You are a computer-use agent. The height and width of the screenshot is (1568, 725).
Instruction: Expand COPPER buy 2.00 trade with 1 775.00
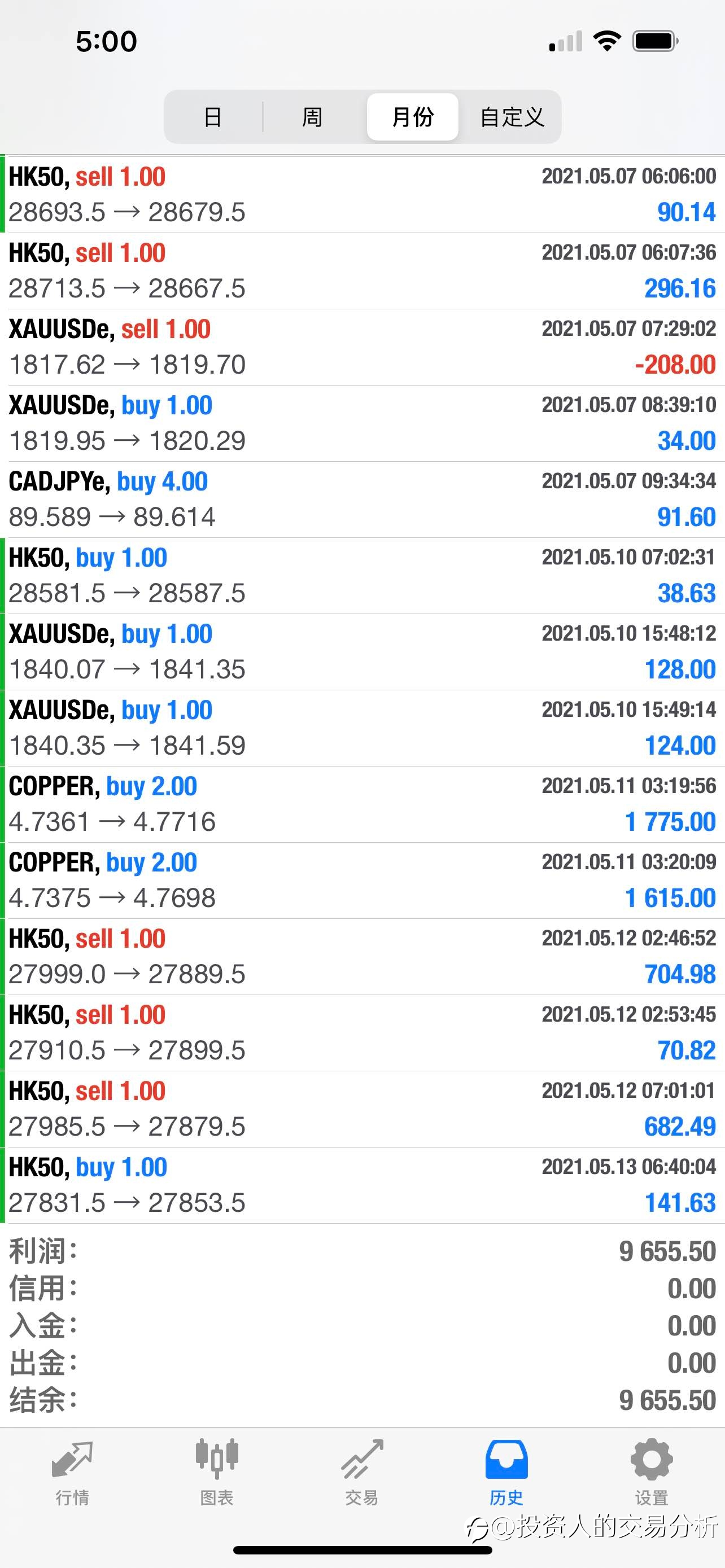[362, 804]
